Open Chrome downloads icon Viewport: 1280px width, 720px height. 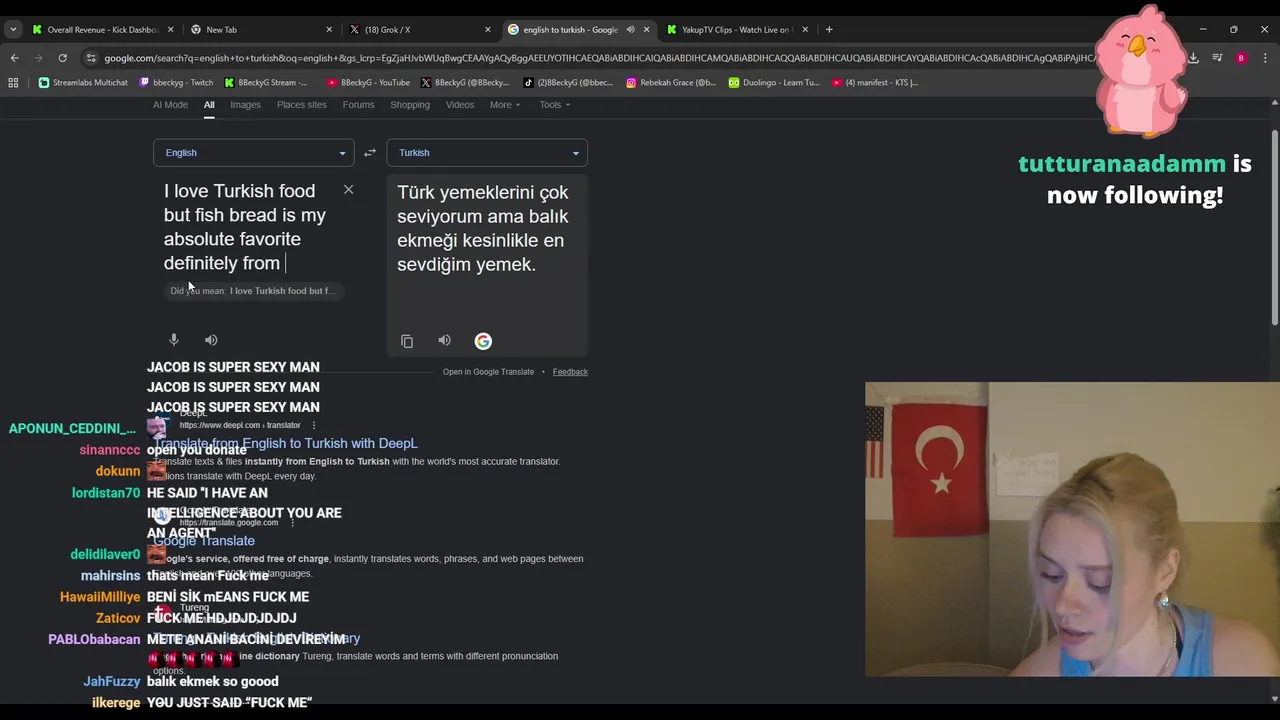(x=1193, y=58)
